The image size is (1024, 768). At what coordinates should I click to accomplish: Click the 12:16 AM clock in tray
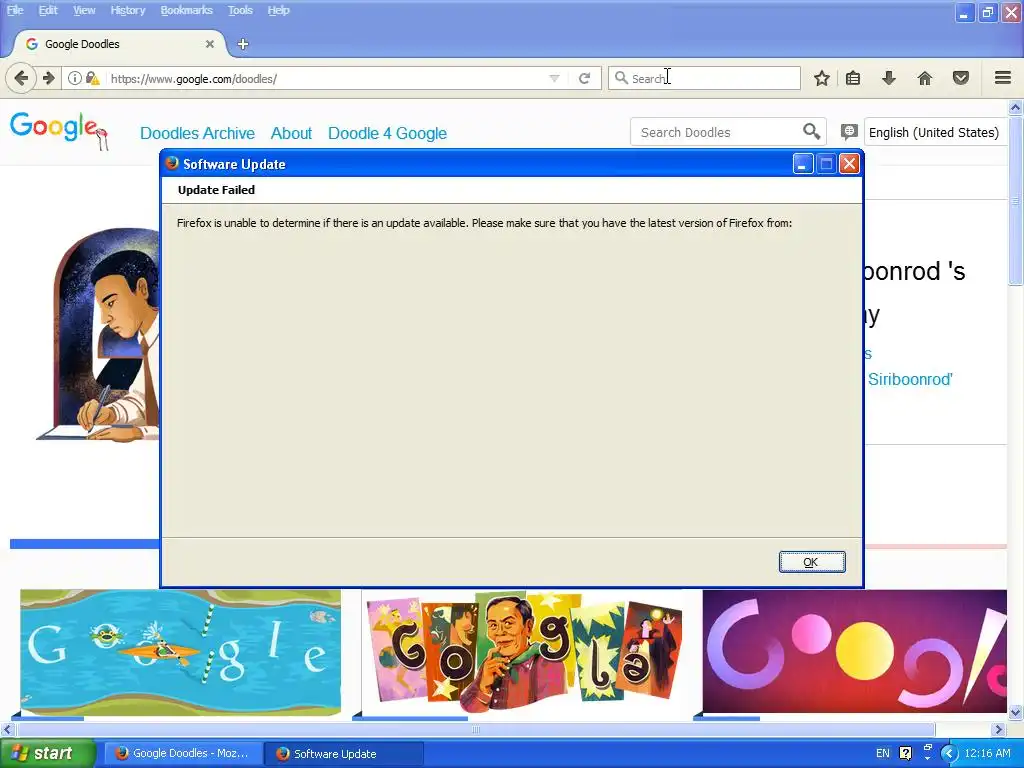[x=987, y=753]
